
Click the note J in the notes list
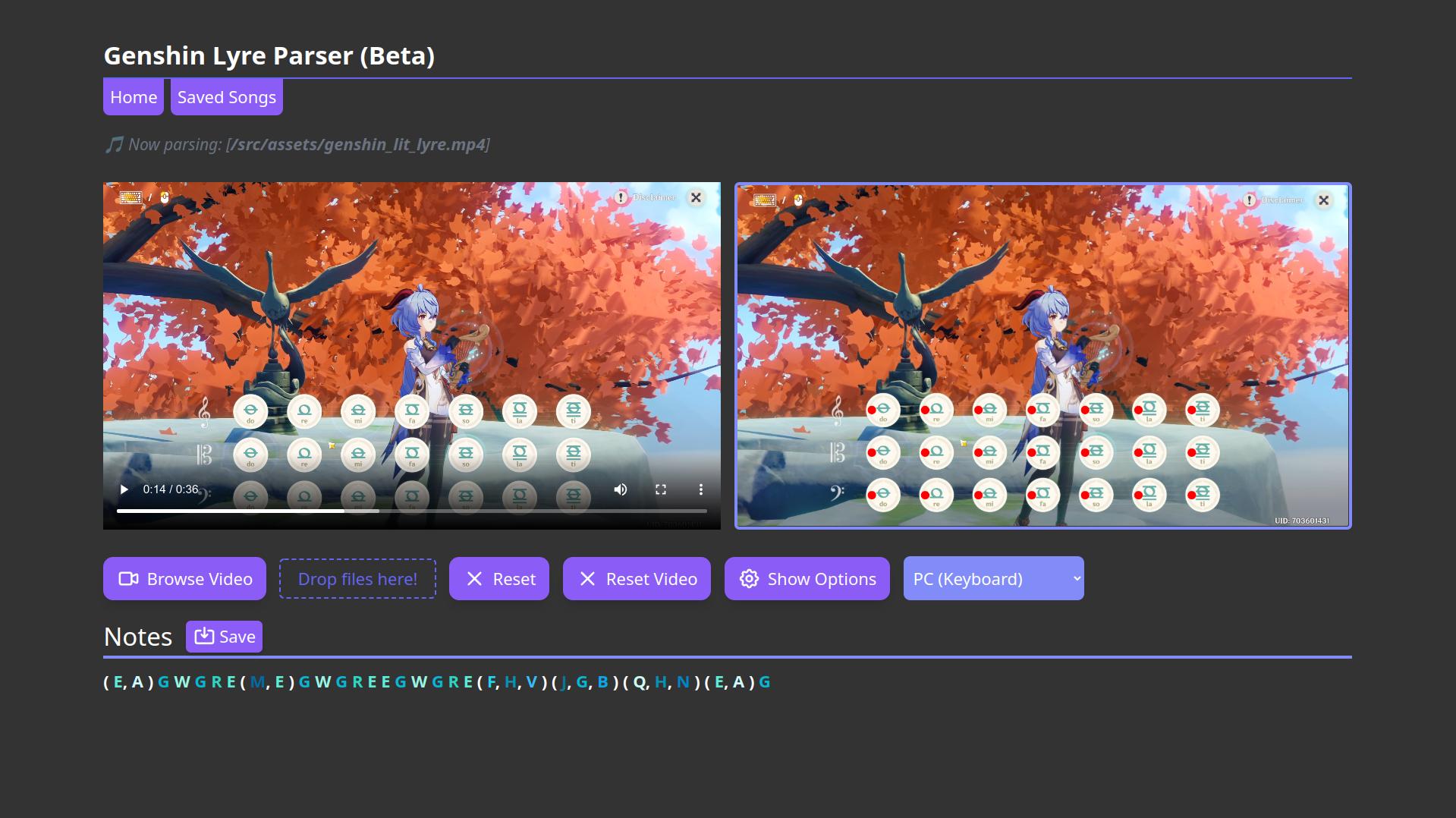(563, 682)
